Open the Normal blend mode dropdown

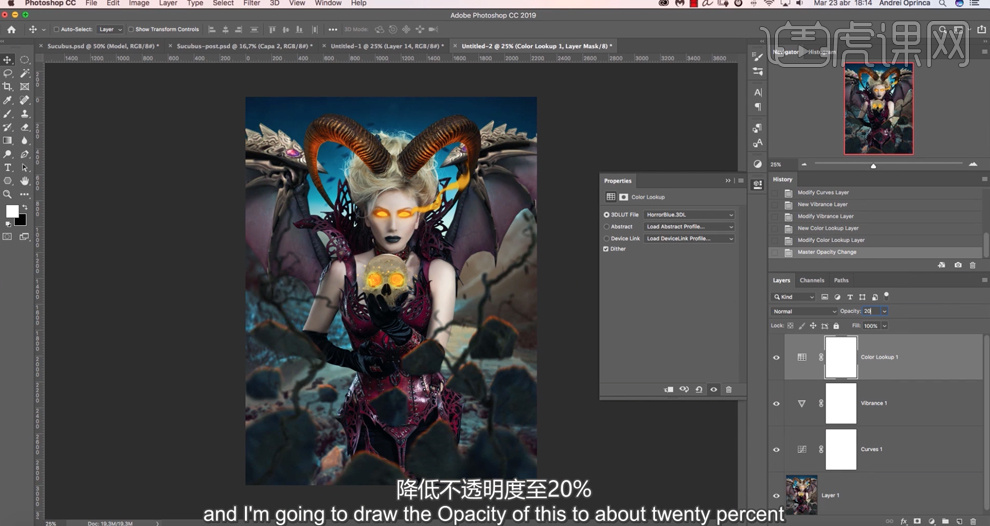[804, 311]
